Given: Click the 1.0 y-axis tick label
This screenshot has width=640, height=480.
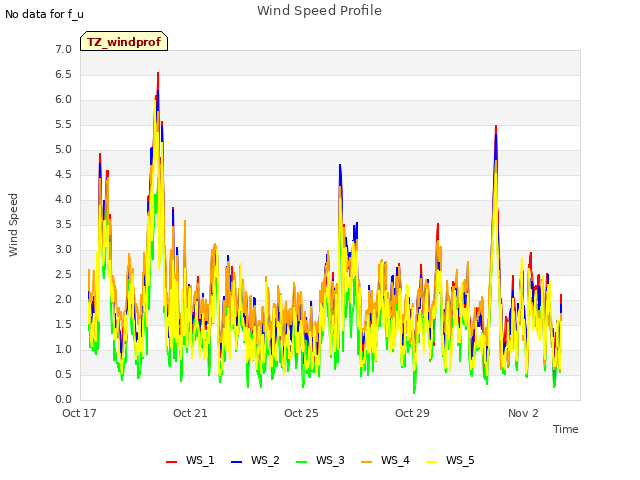Looking at the screenshot, I should (63, 349).
